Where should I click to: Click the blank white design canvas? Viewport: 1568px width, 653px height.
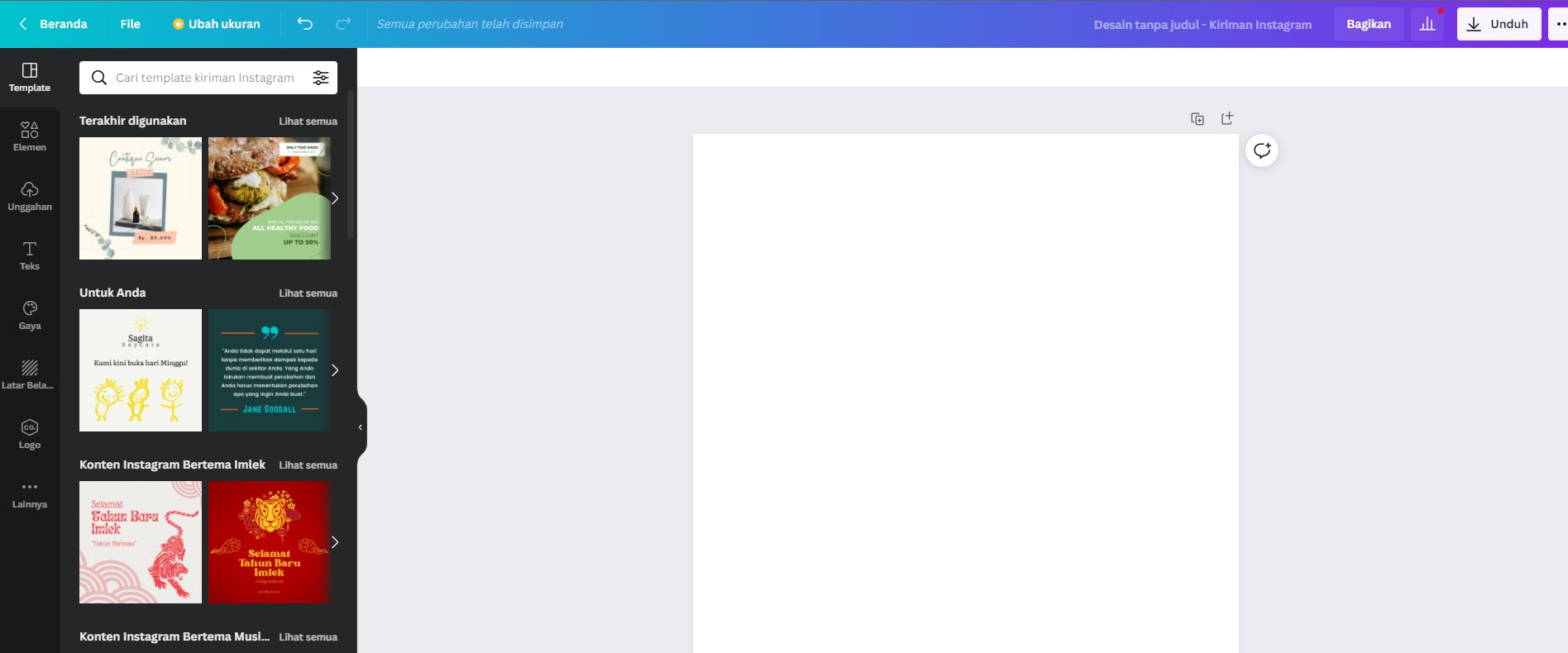[x=966, y=393]
